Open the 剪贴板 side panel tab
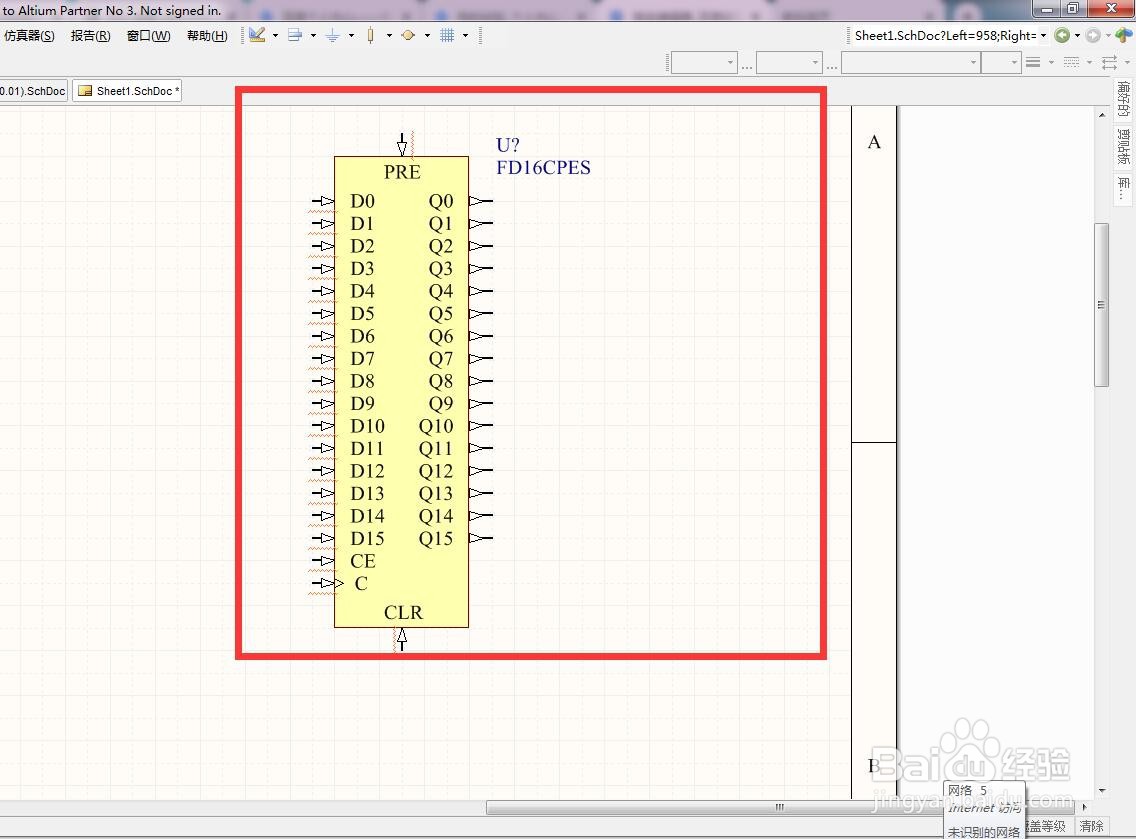Screen dimensions: 1136x839 [x=1123, y=146]
